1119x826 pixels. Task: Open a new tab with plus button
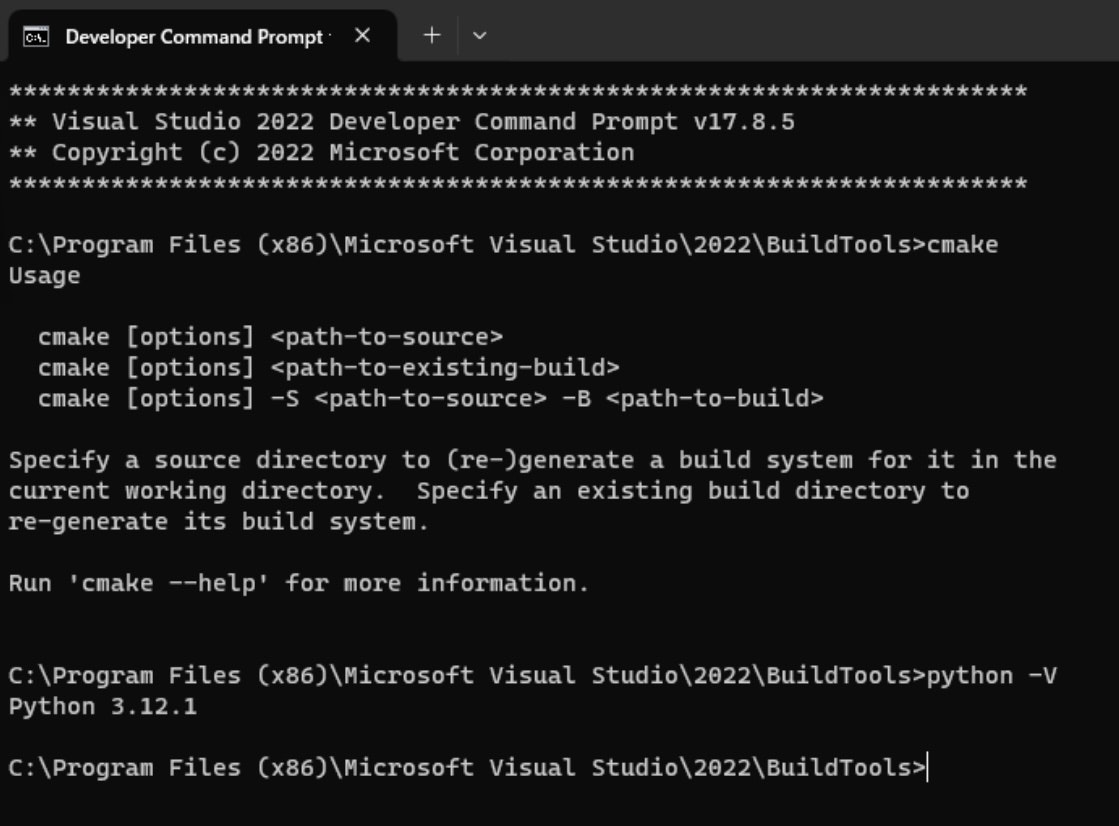(x=432, y=36)
